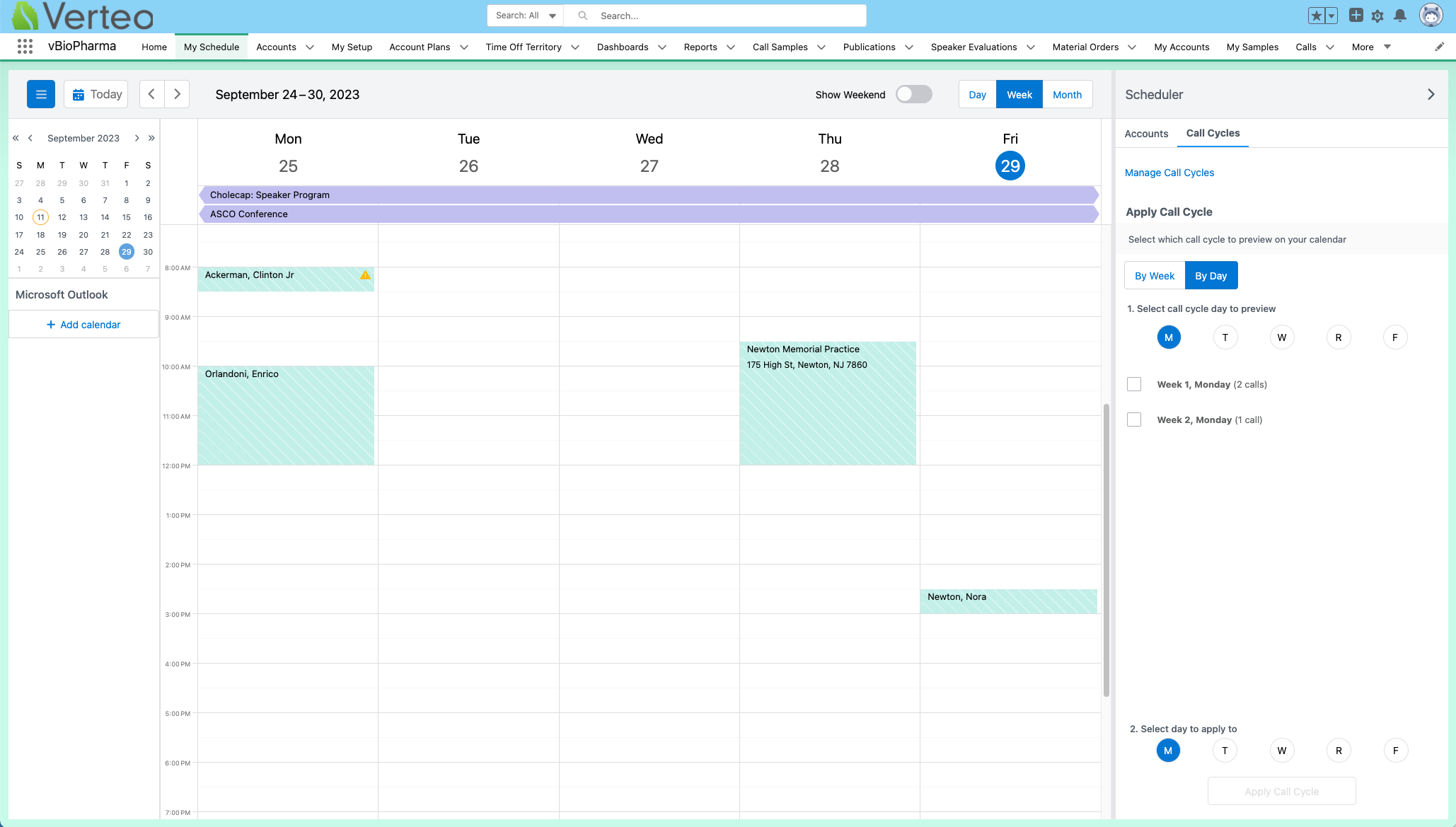
Task: Click the Manage Call Cycles link
Action: pos(1169,173)
